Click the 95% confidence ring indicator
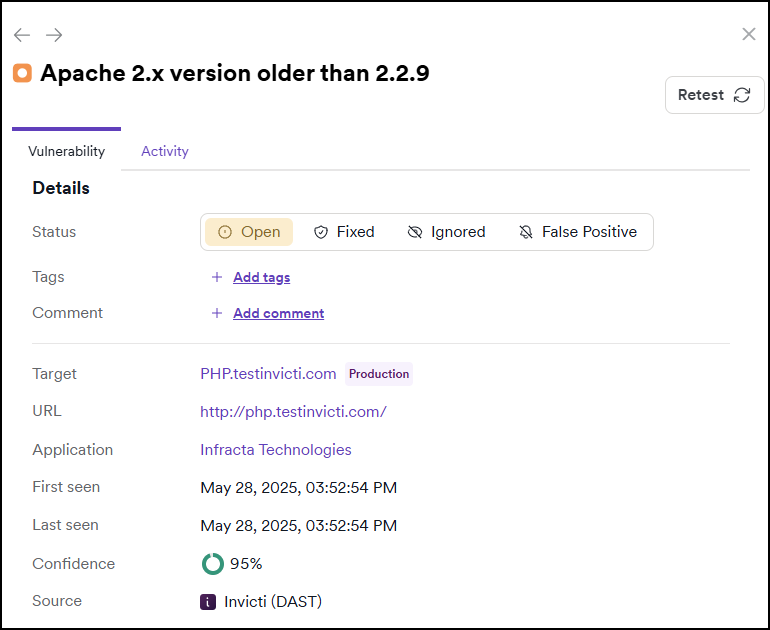This screenshot has height=630, width=770. point(213,564)
